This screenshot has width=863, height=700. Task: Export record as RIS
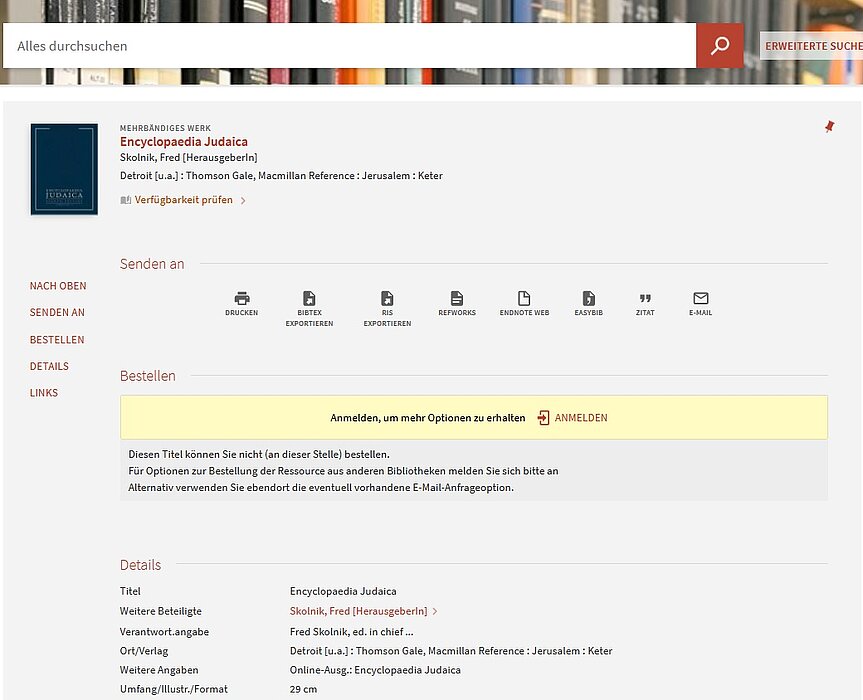pos(387,309)
